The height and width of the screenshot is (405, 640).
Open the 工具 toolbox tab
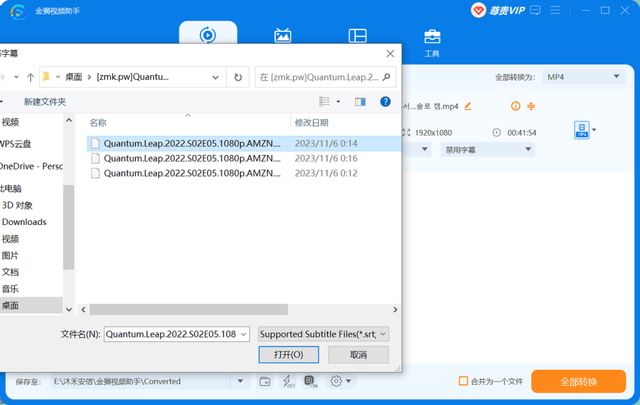(x=432, y=43)
